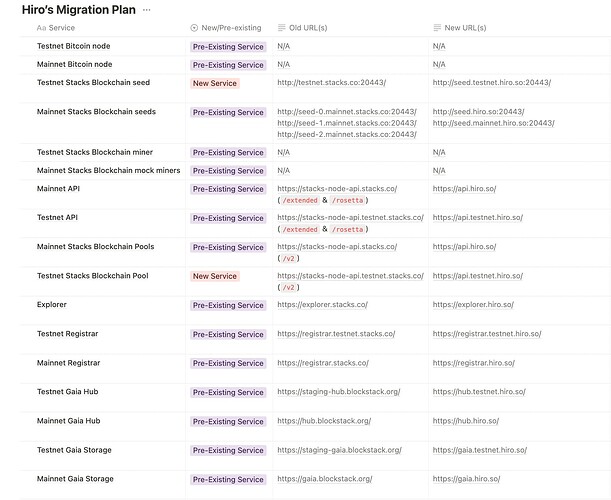Screen dimensions: 611x500
Task: Click the text icon beside New URL(s) header
Action: (x=438, y=28)
